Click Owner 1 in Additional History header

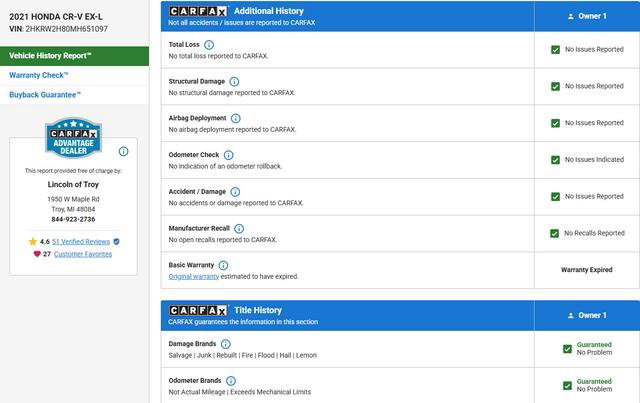pyautogui.click(x=592, y=16)
